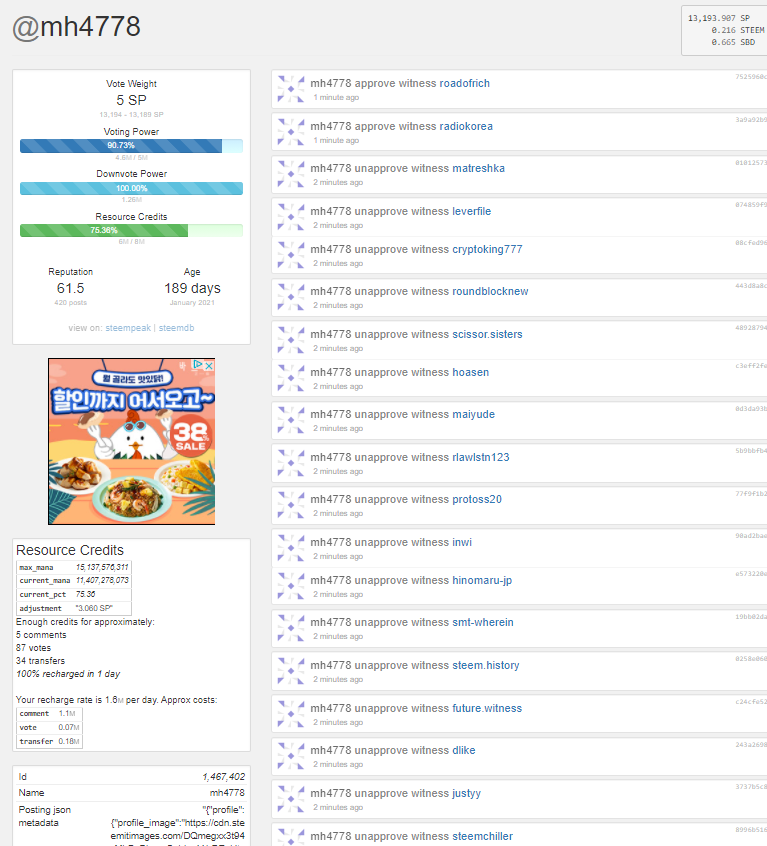Screen dimensions: 767x846
Task: Click the avatar icon in scissor.sisters row
Action: (291, 340)
